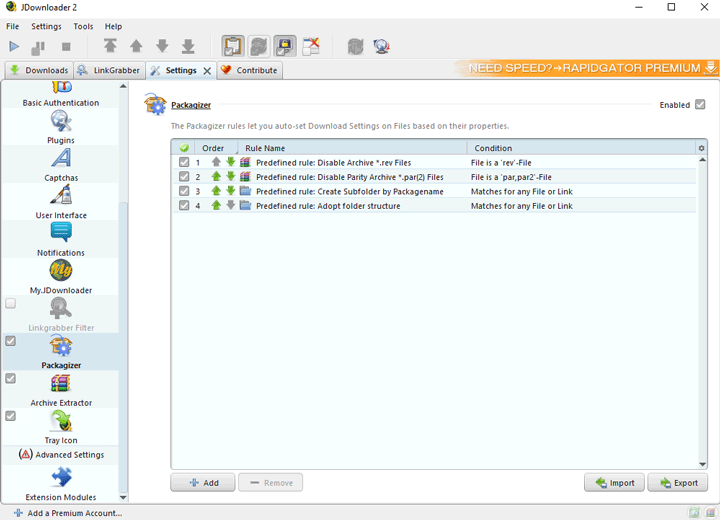Toggle clipboard observer toolbar icon

point(233,46)
